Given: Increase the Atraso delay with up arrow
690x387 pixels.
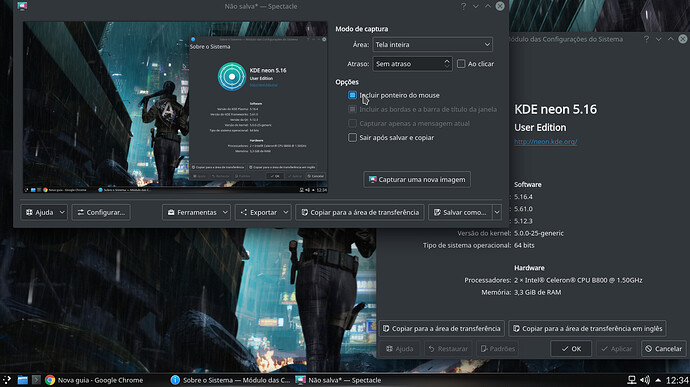Looking at the screenshot, I should (x=447, y=61).
